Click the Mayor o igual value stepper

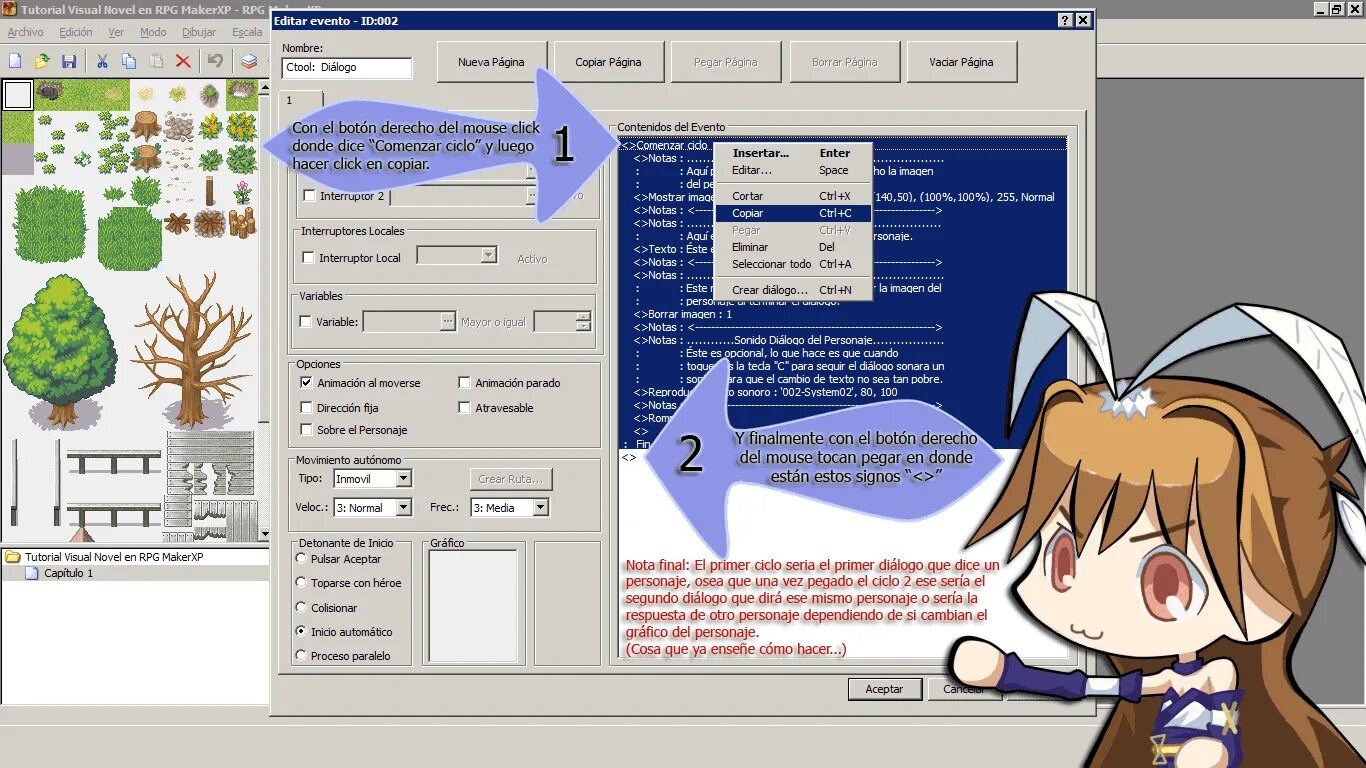pos(583,322)
